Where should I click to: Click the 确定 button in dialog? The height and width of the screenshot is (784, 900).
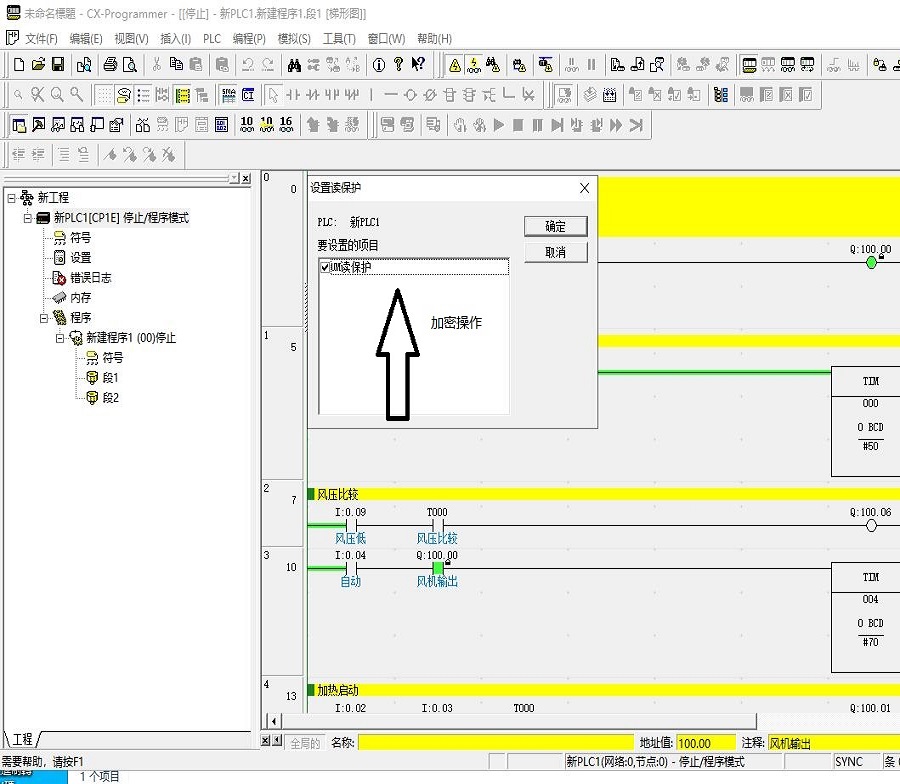pos(555,226)
